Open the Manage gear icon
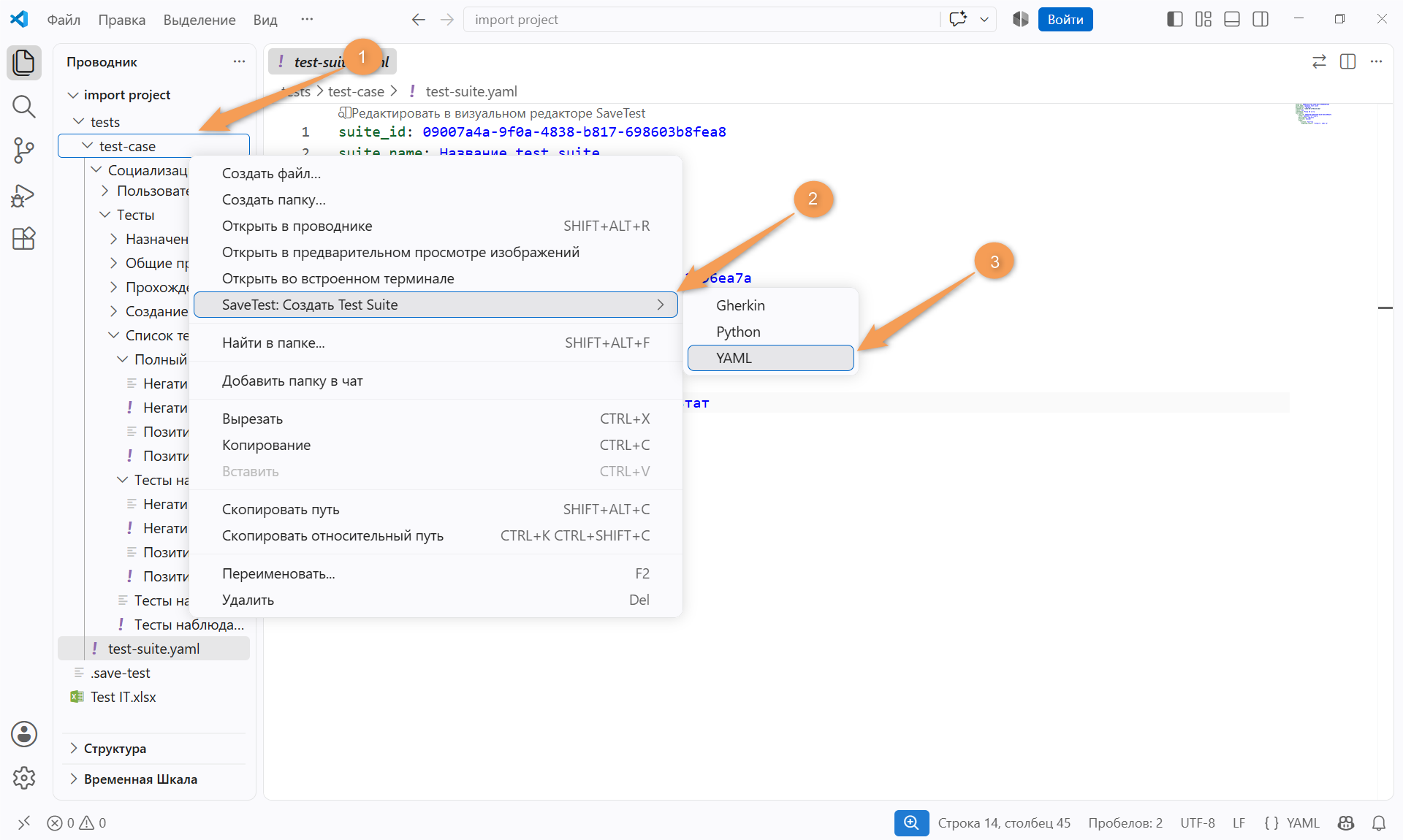1403x840 pixels. (x=24, y=778)
